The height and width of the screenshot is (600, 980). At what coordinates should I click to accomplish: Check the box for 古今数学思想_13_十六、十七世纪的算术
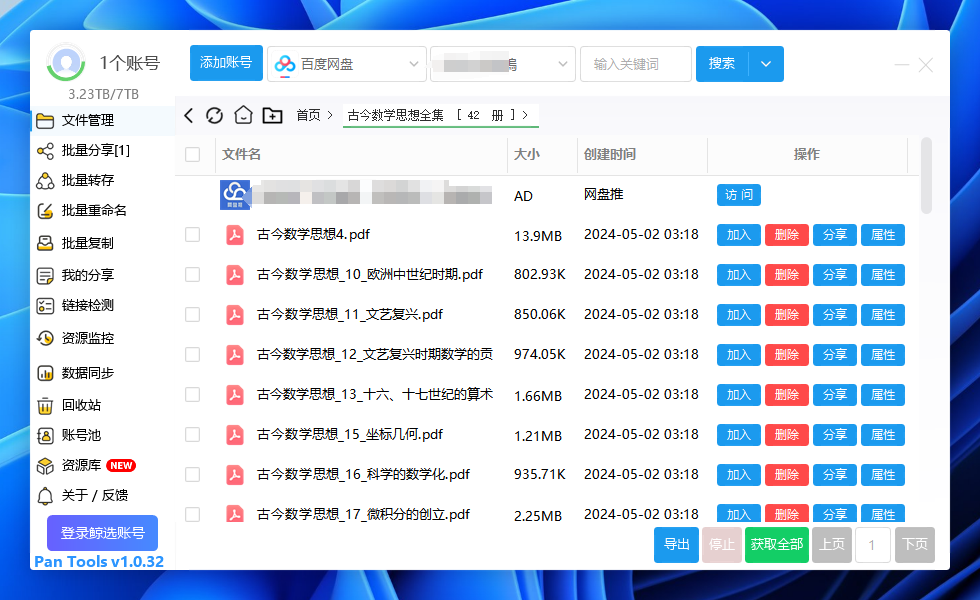pyautogui.click(x=192, y=394)
